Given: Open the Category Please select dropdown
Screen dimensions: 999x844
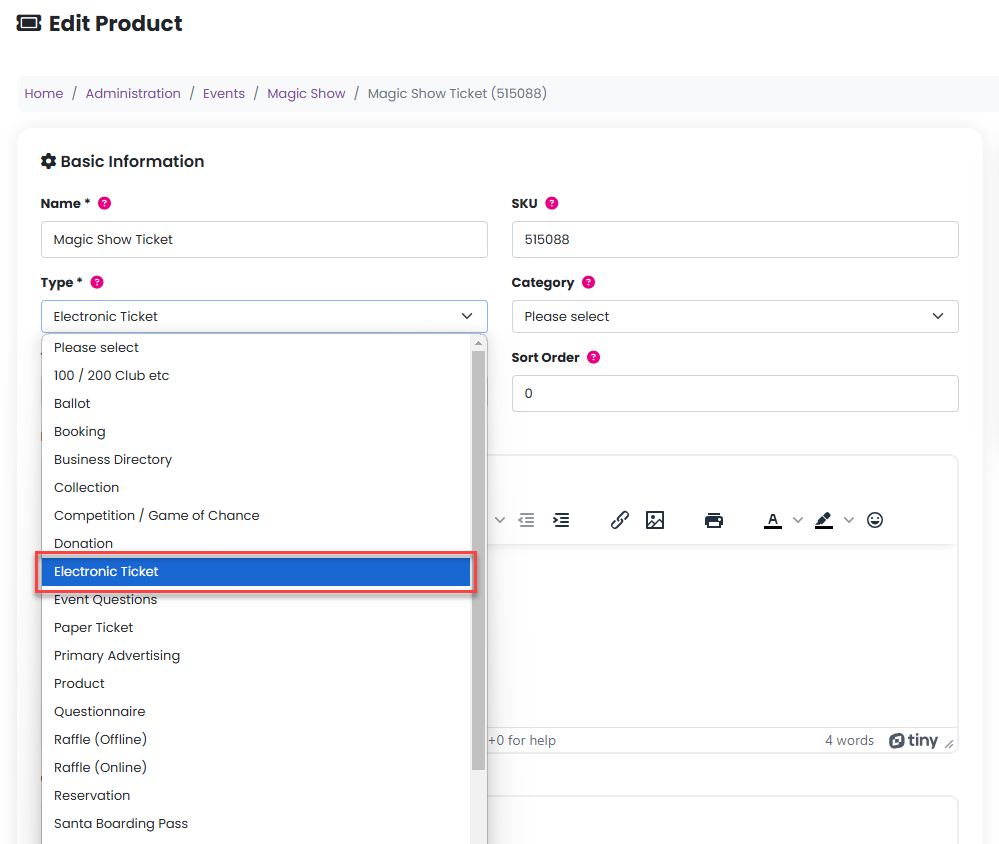Looking at the screenshot, I should tap(735, 317).
